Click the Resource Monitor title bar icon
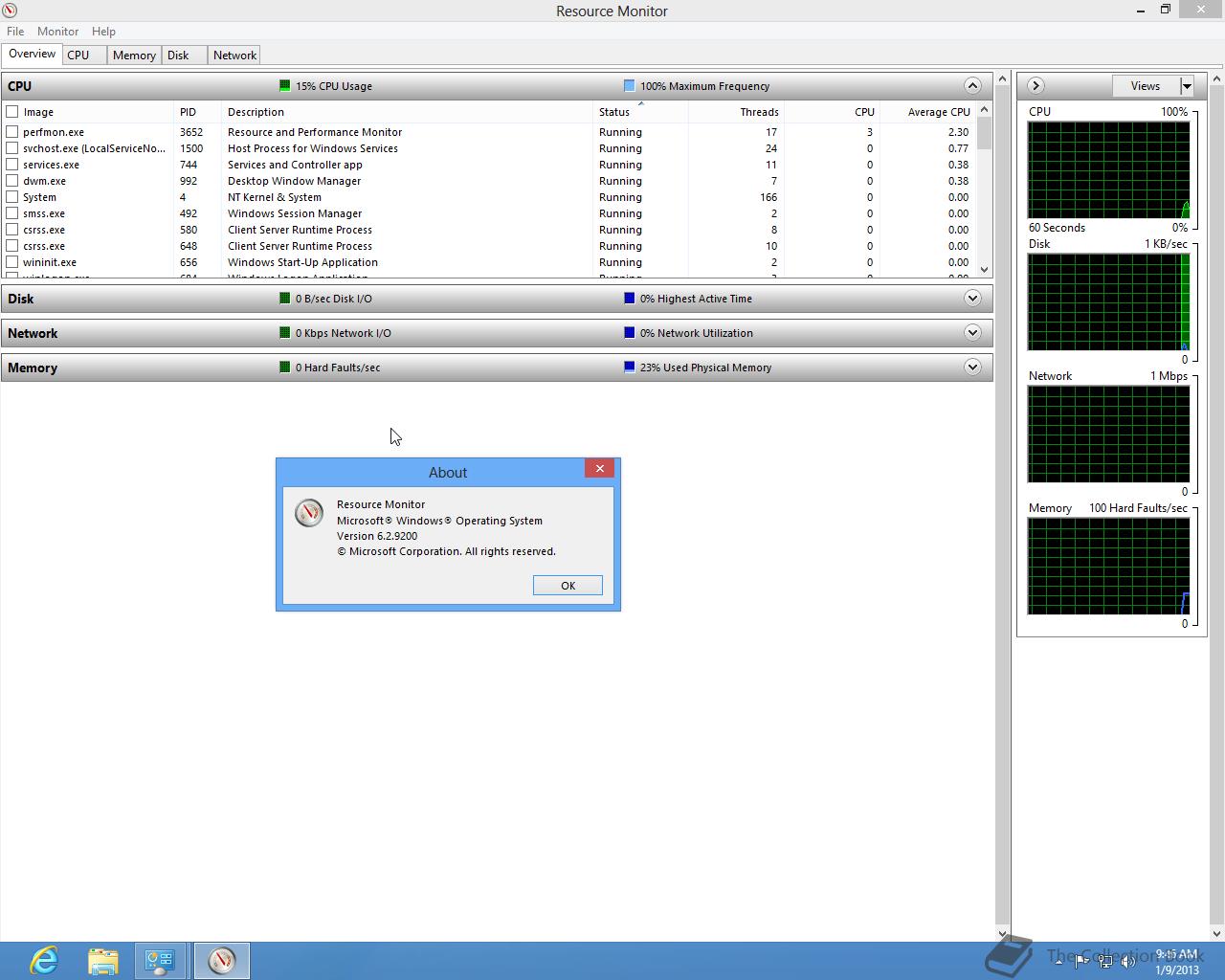 [9, 11]
